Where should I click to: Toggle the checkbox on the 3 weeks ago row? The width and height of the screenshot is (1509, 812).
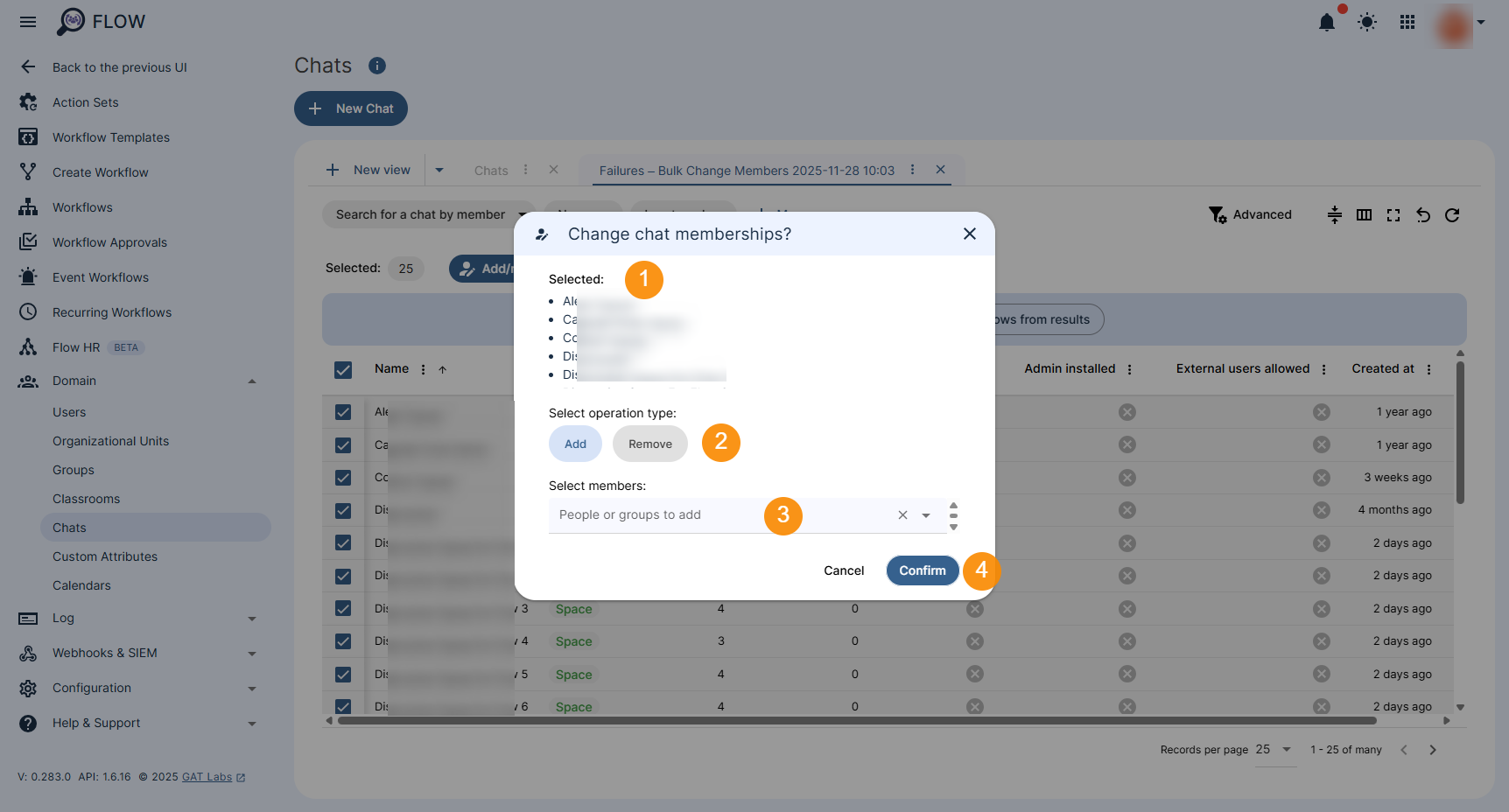point(342,478)
